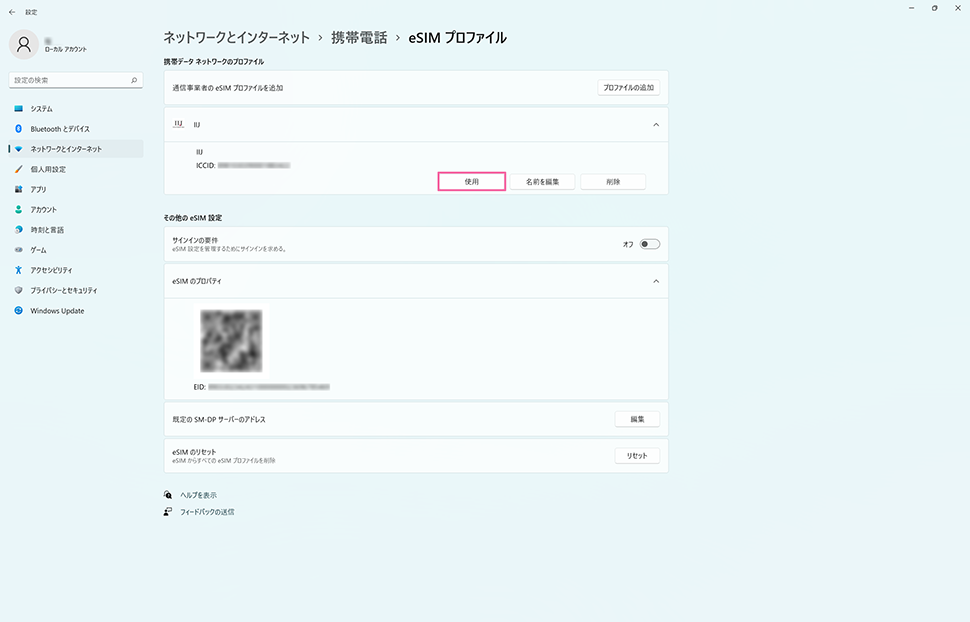
Task: Open Bluetooth とデバイス settings
Action: [x=59, y=129]
